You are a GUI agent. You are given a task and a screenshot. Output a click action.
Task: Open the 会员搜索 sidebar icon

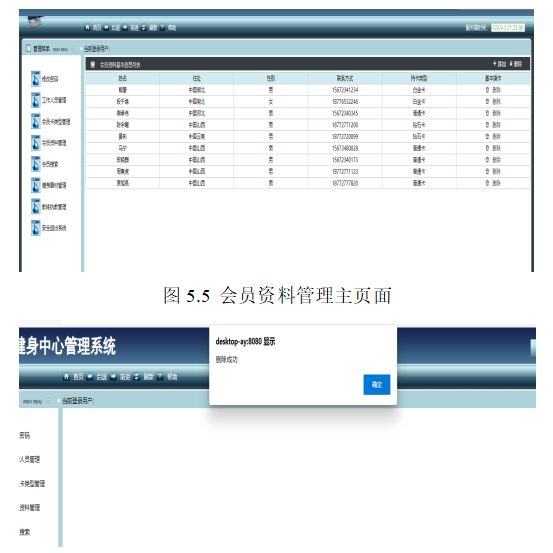(x=36, y=164)
